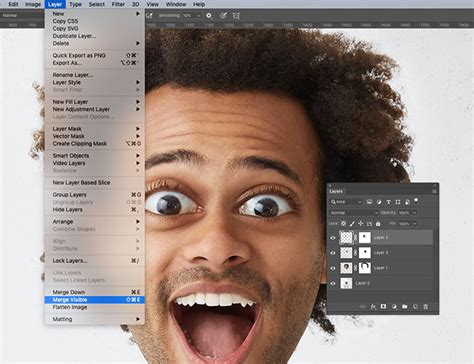Filter layers by pixel layers icon

(369, 202)
